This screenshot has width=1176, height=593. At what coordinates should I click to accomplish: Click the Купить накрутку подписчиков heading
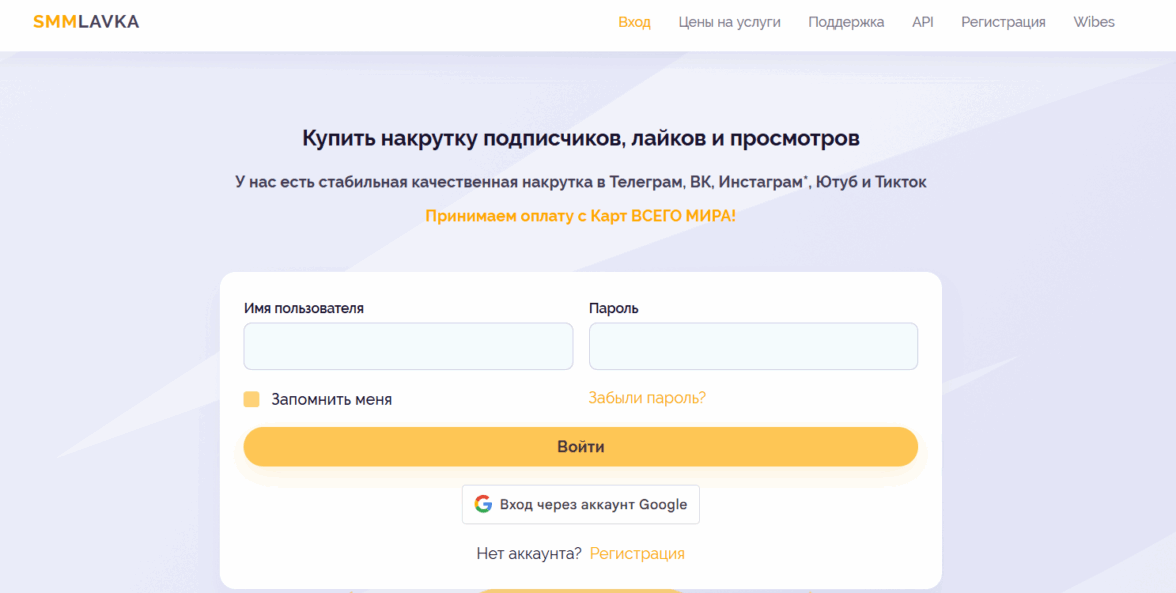(x=581, y=138)
